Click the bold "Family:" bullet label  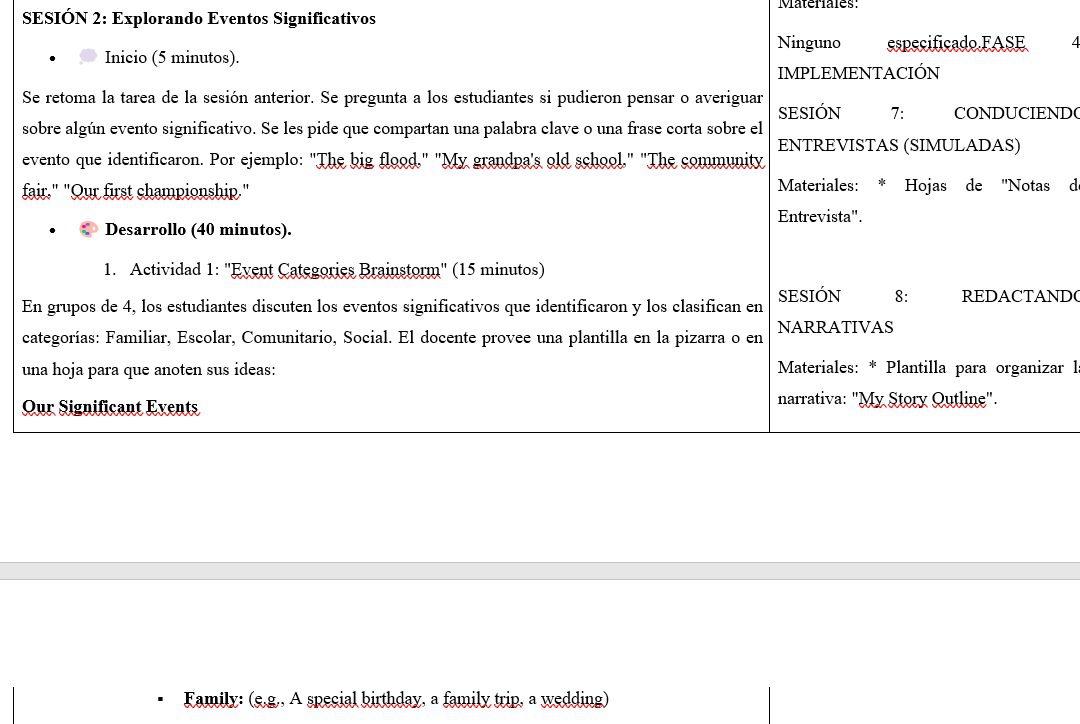click(x=214, y=699)
